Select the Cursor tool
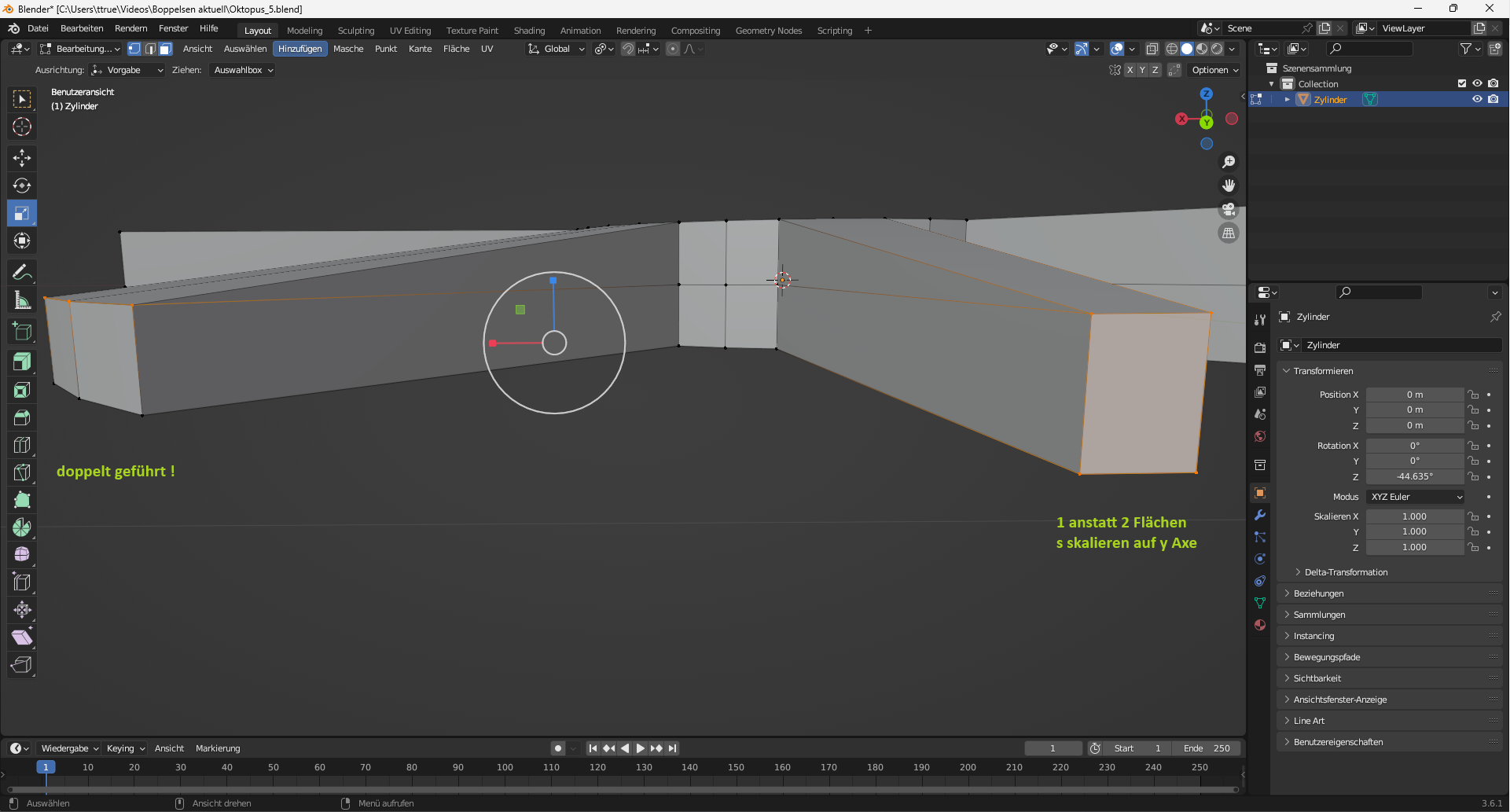1510x812 pixels. click(22, 127)
